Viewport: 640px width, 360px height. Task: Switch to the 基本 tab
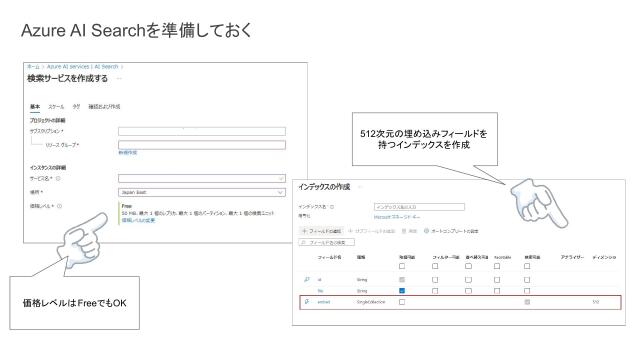click(35, 107)
